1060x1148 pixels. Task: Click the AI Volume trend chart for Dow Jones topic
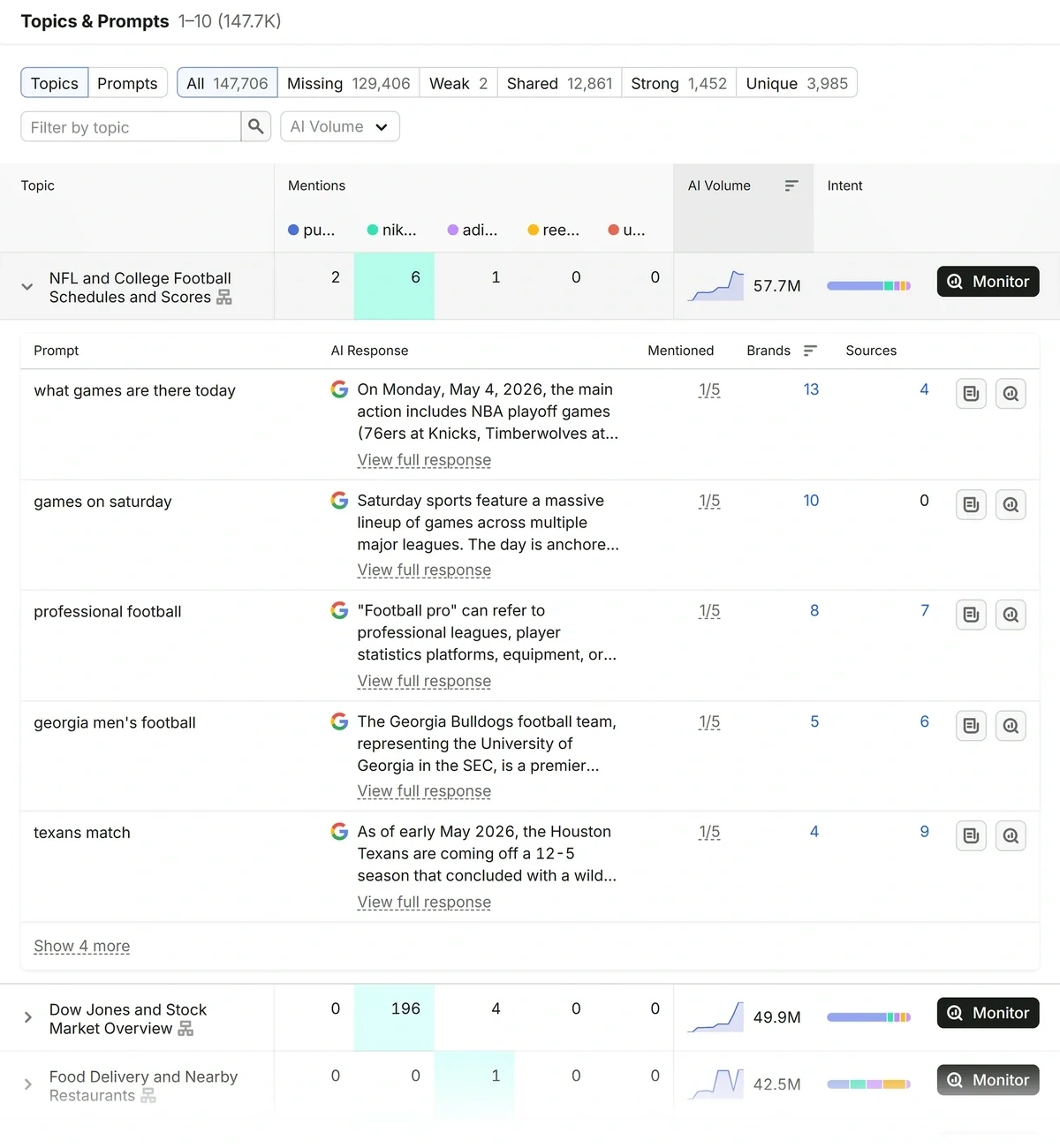[x=715, y=1017]
